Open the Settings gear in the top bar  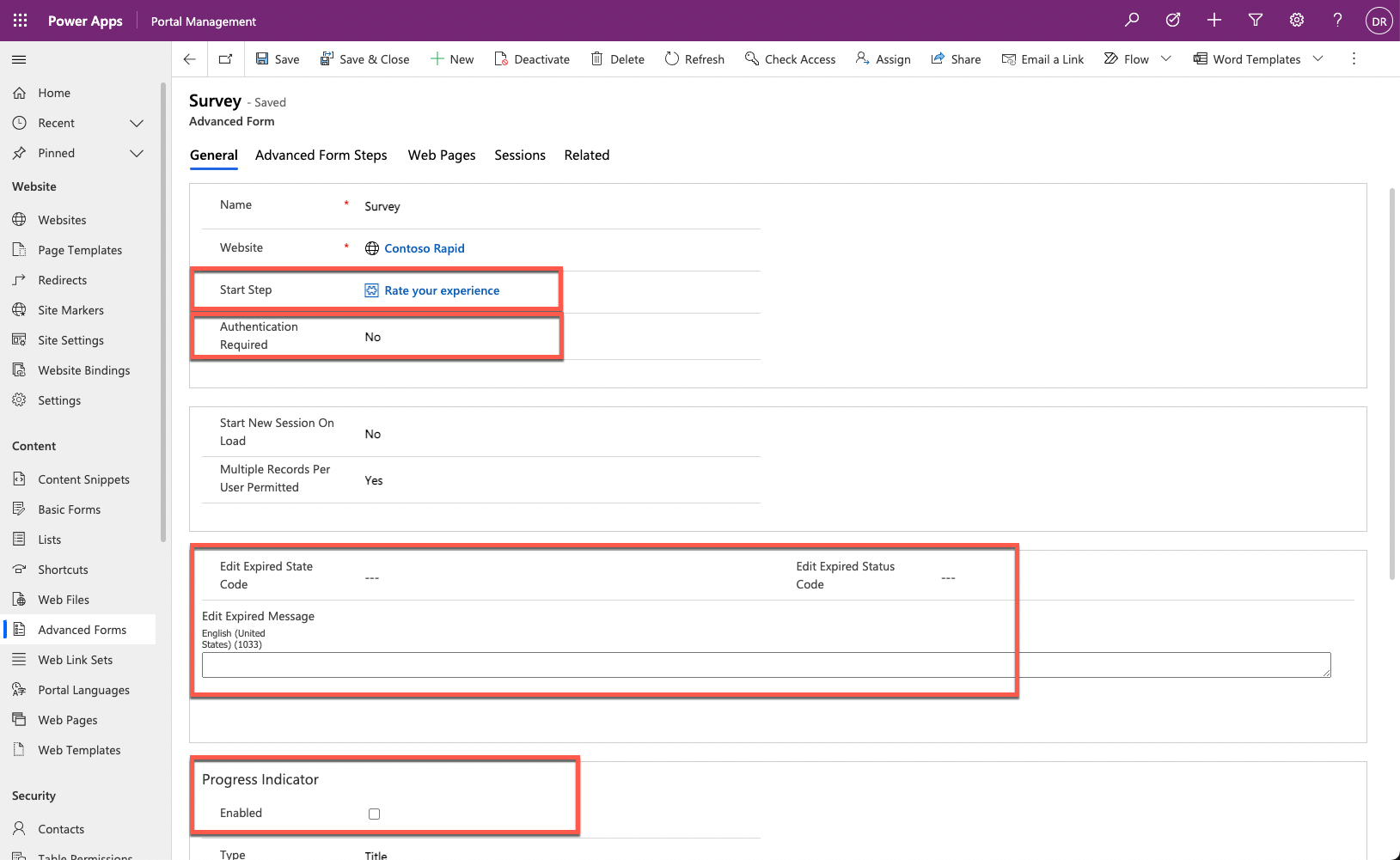tap(1297, 20)
